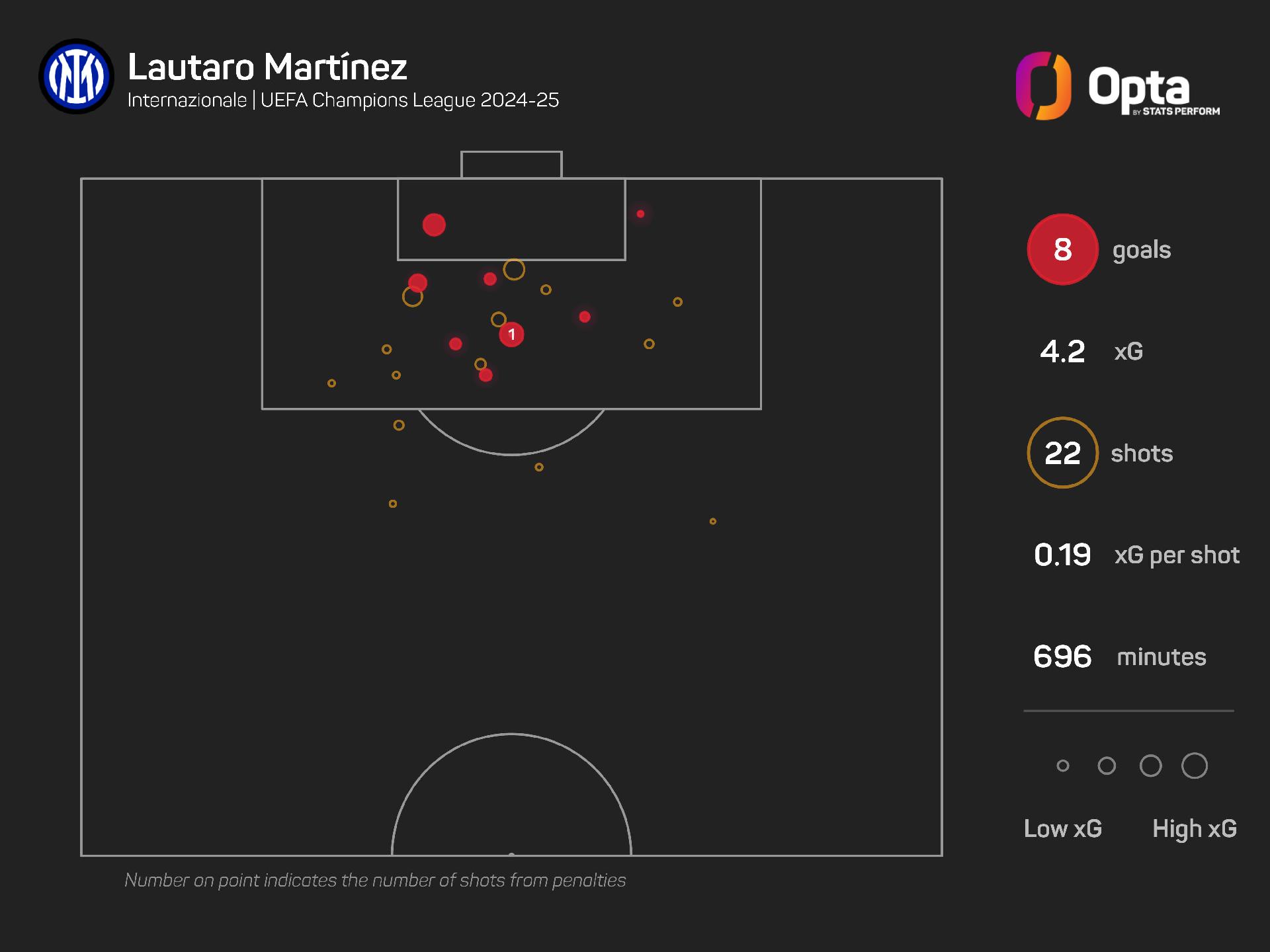Select the small goal dot right of six-yard box
This screenshot has height=952, width=1270.
tap(640, 214)
